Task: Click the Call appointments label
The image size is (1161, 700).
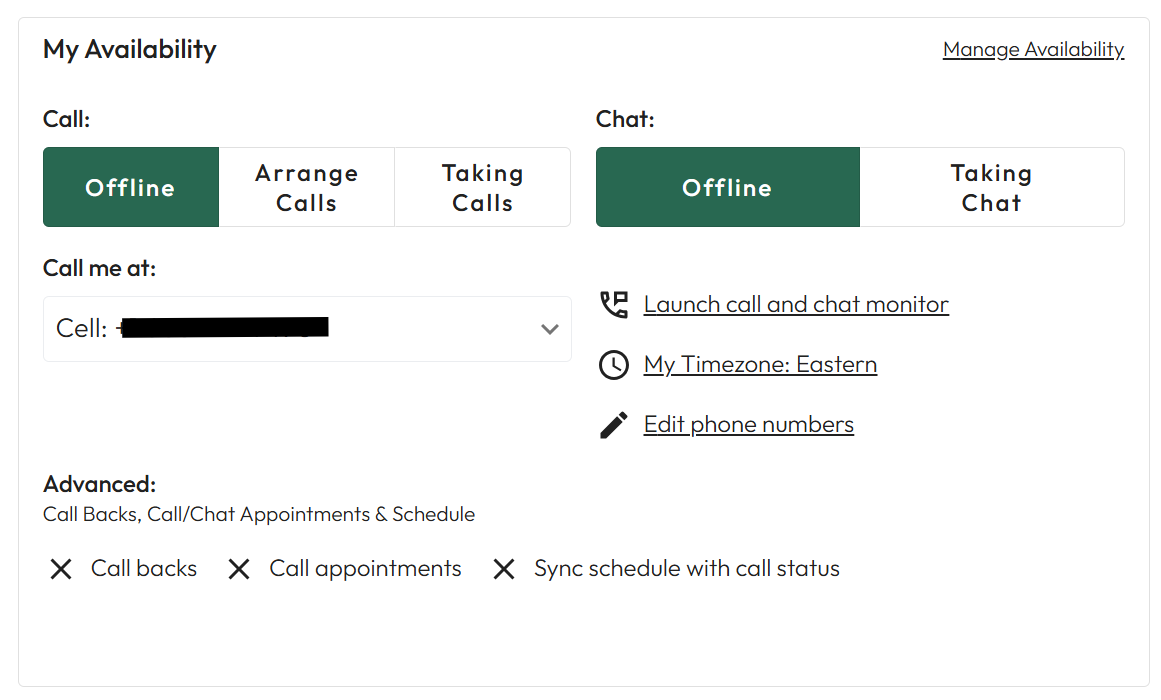Action: (365, 569)
